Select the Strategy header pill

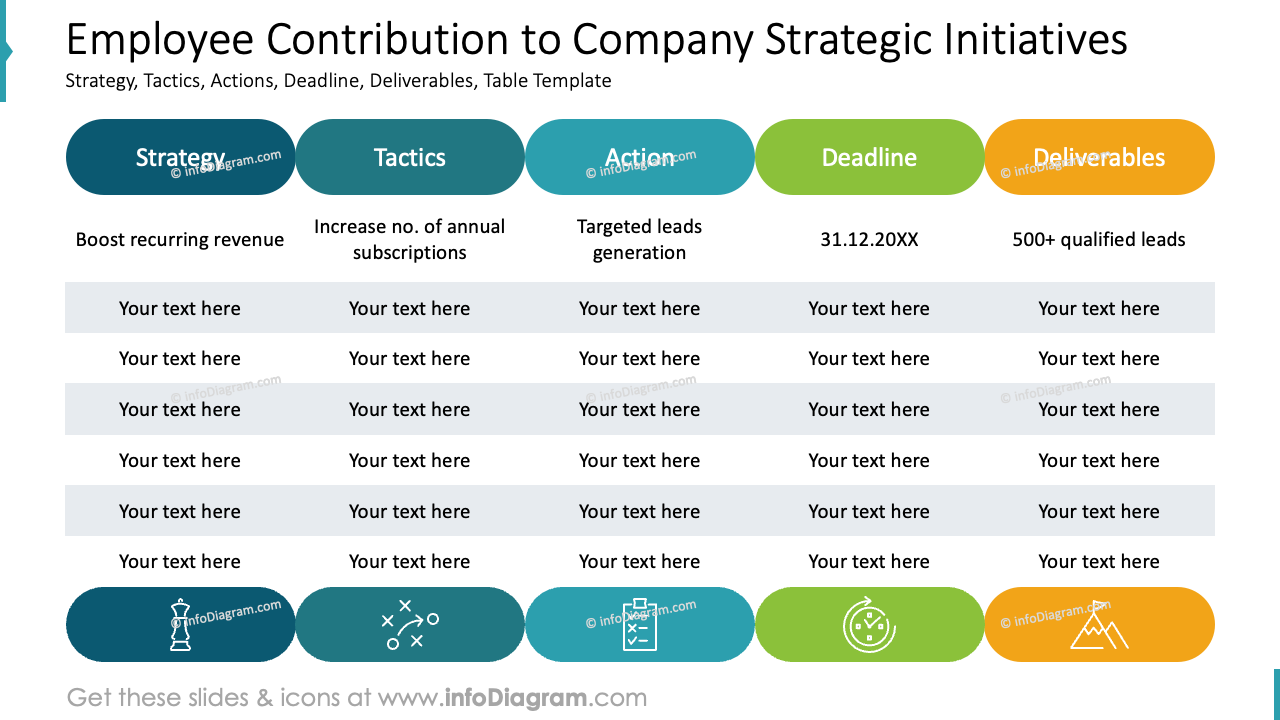click(181, 157)
